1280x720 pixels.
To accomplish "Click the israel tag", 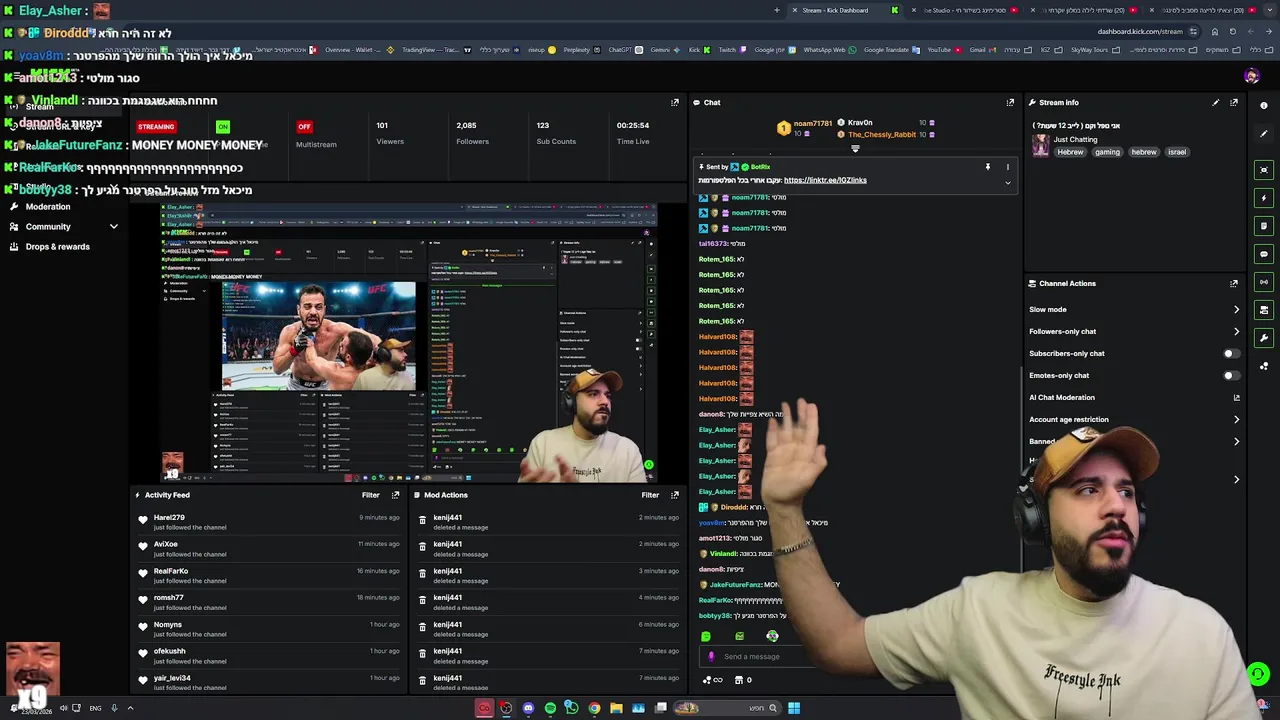I will 1177,152.
